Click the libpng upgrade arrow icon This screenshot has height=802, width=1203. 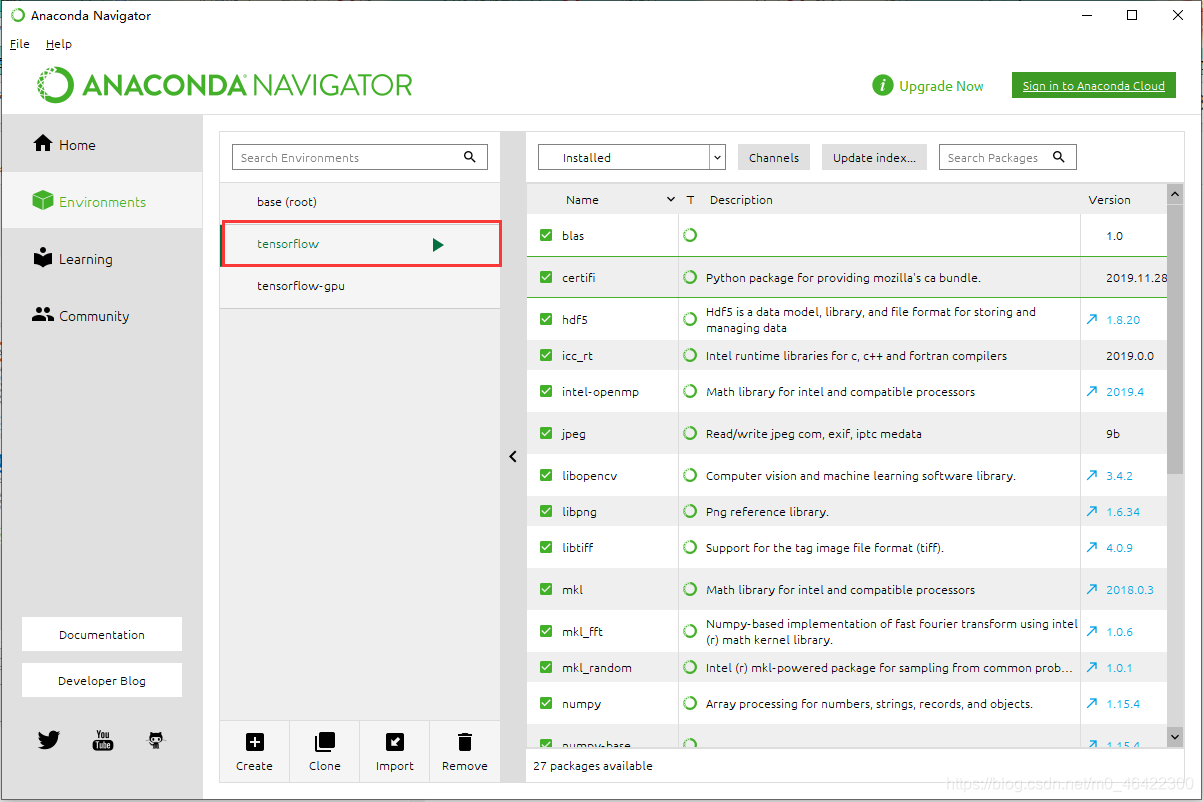point(1092,511)
